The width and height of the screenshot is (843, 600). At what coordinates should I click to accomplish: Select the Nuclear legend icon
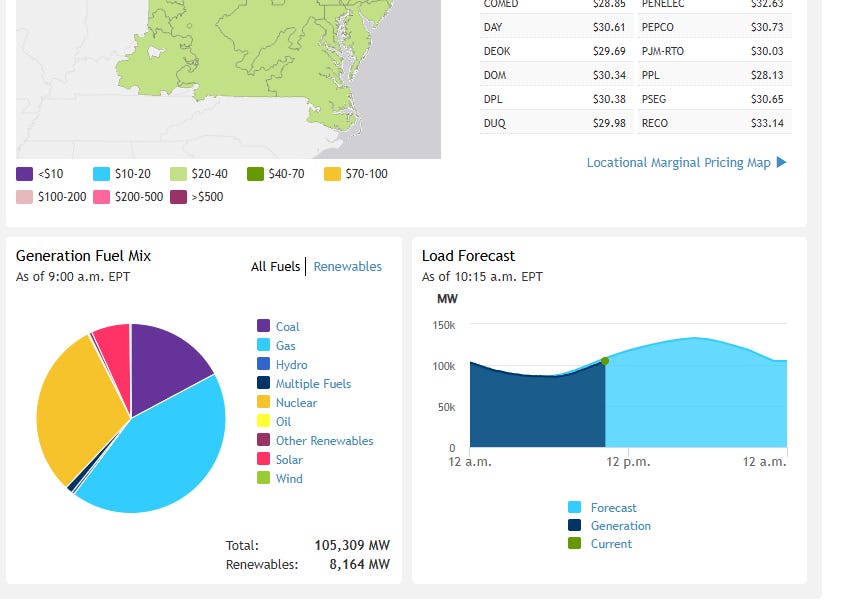pos(263,402)
